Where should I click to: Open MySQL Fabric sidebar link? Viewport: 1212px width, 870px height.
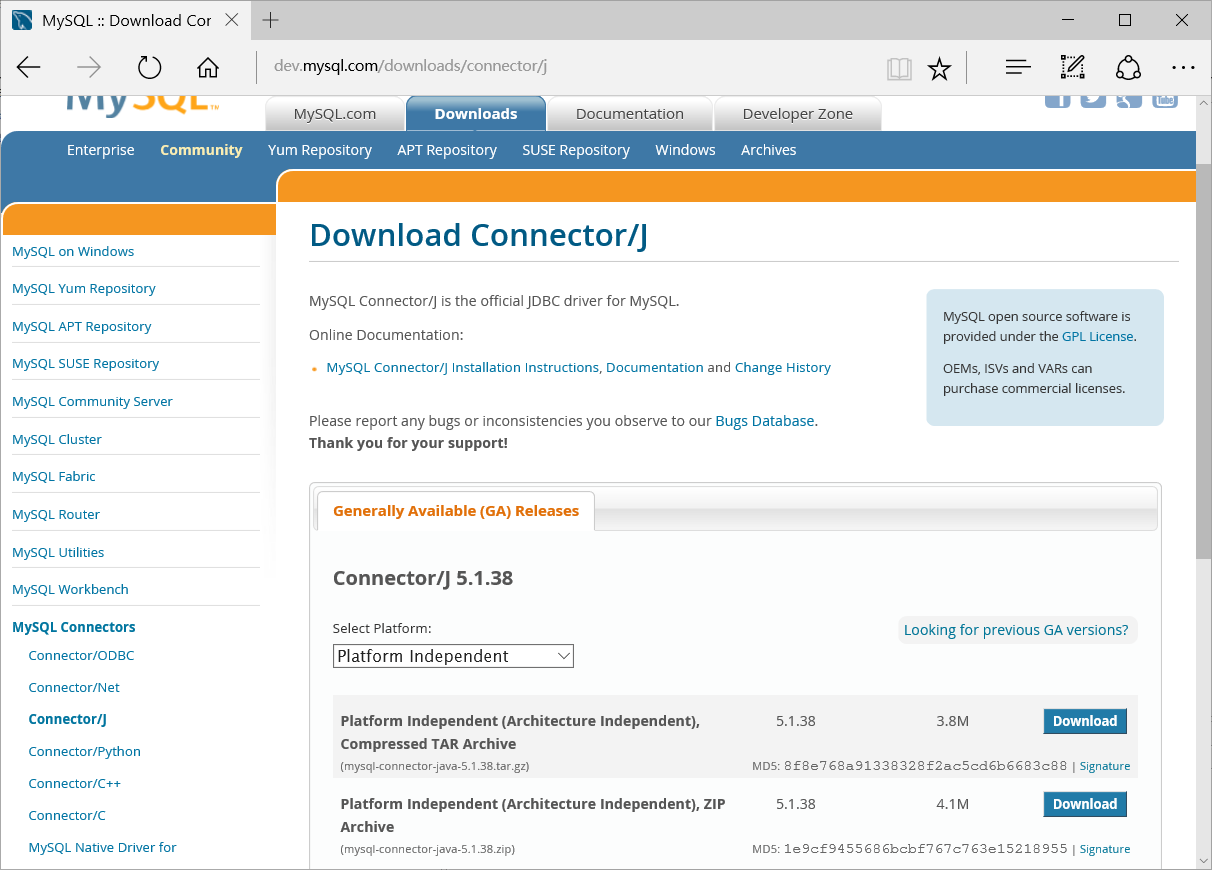[54, 476]
